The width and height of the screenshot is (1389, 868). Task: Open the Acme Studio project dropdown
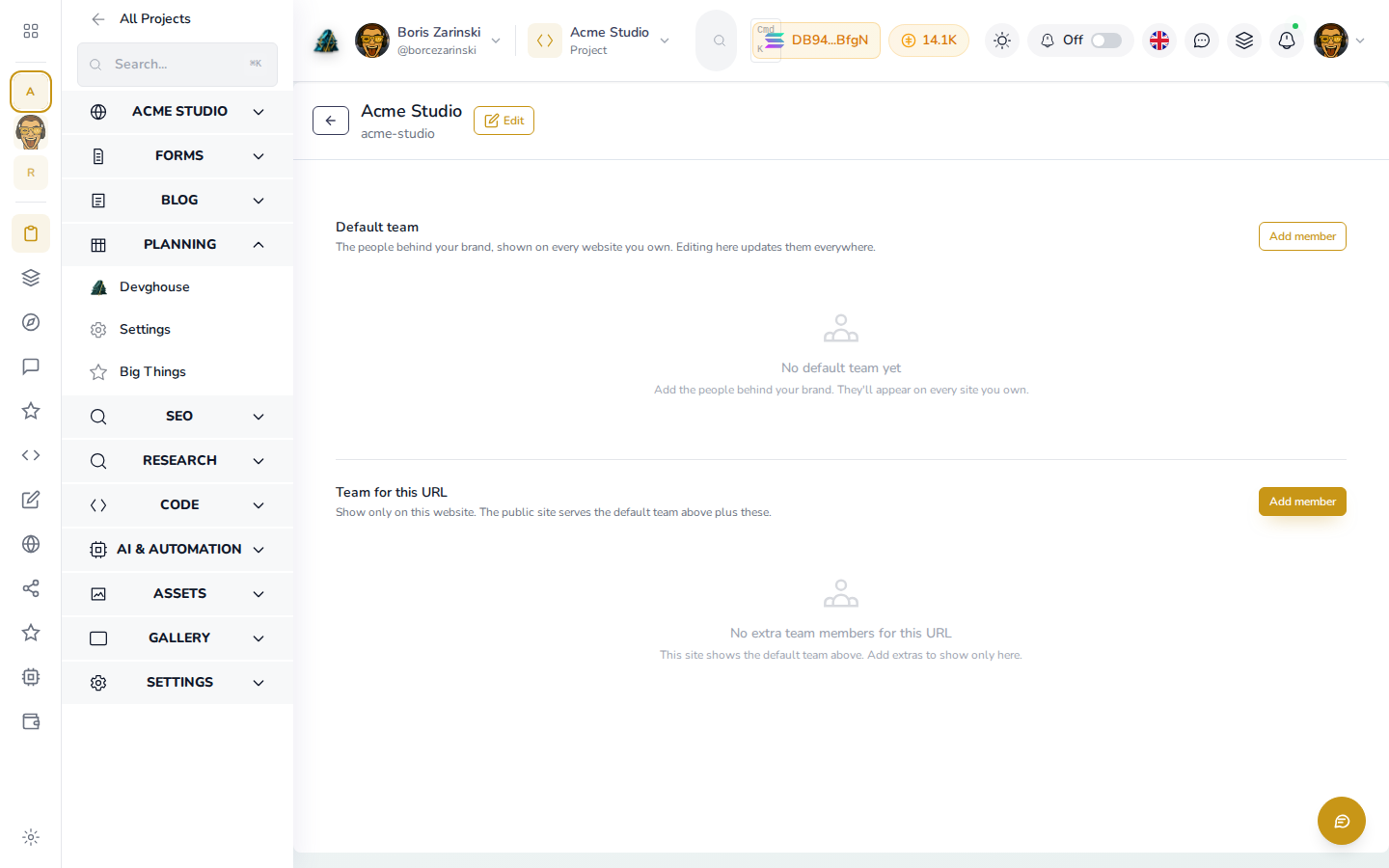[x=600, y=41]
